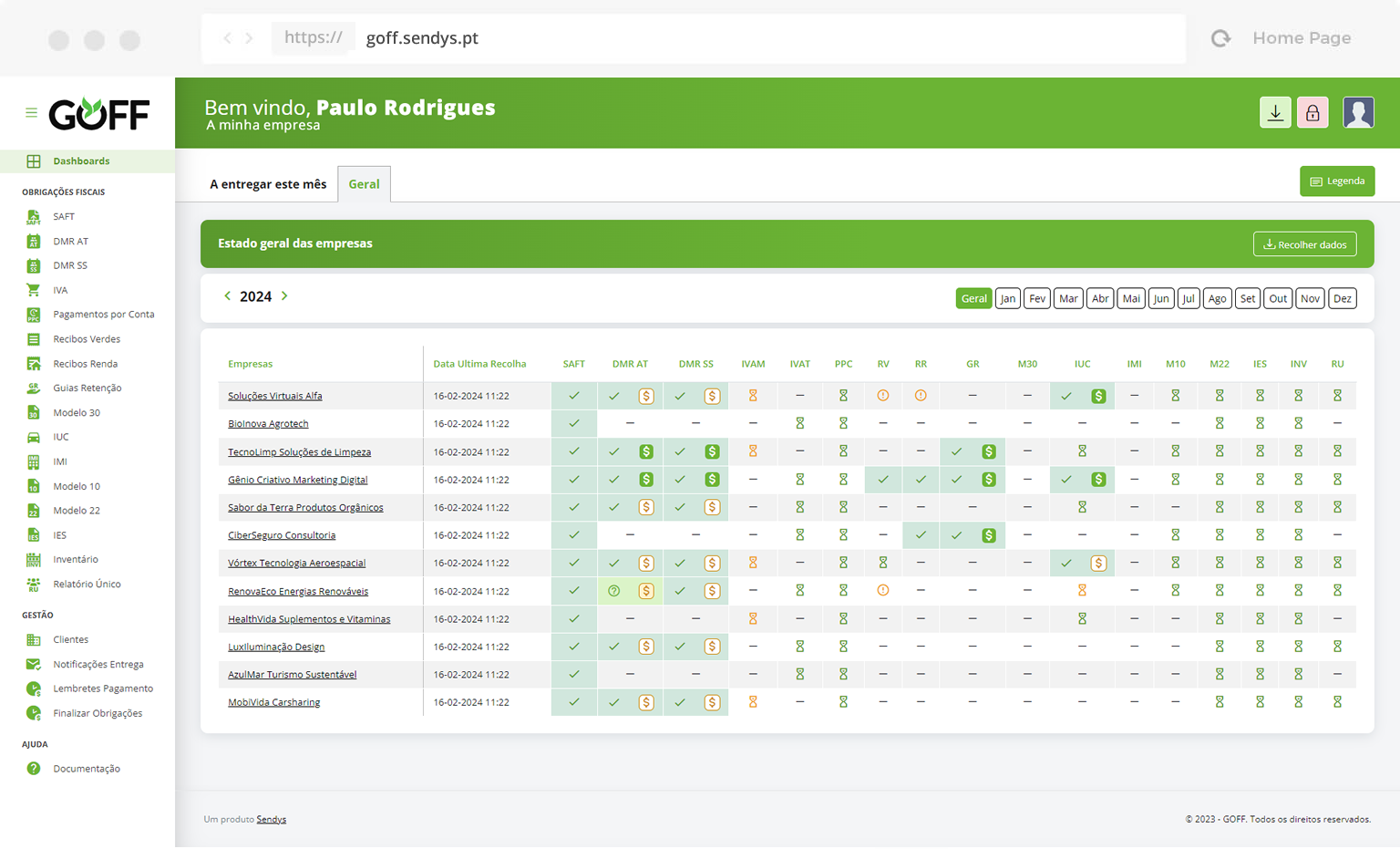Open Gênio Criativo Marketing Digital link
The width and height of the screenshot is (1400, 849).
coord(298,480)
